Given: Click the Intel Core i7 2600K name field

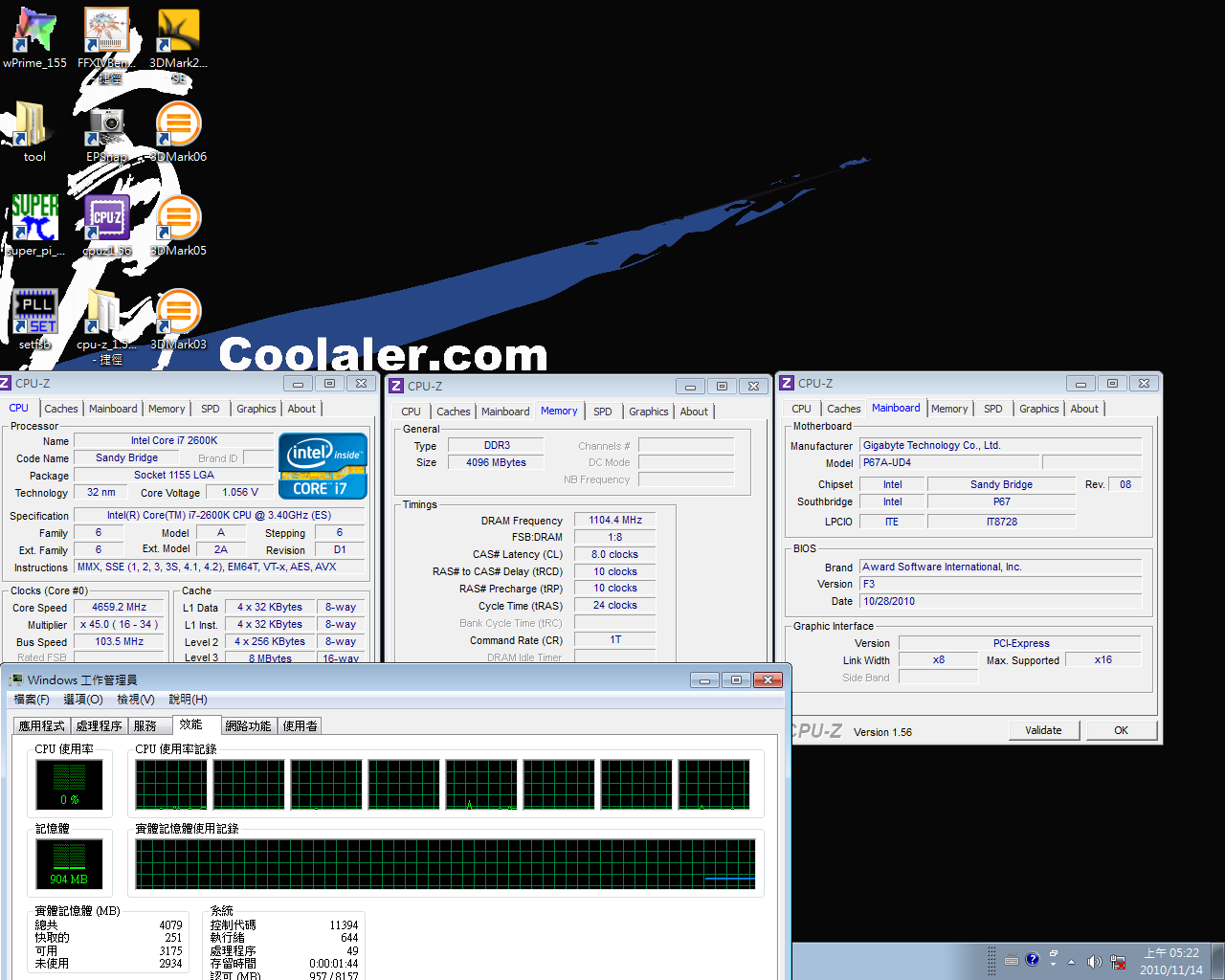Looking at the screenshot, I should tap(174, 440).
